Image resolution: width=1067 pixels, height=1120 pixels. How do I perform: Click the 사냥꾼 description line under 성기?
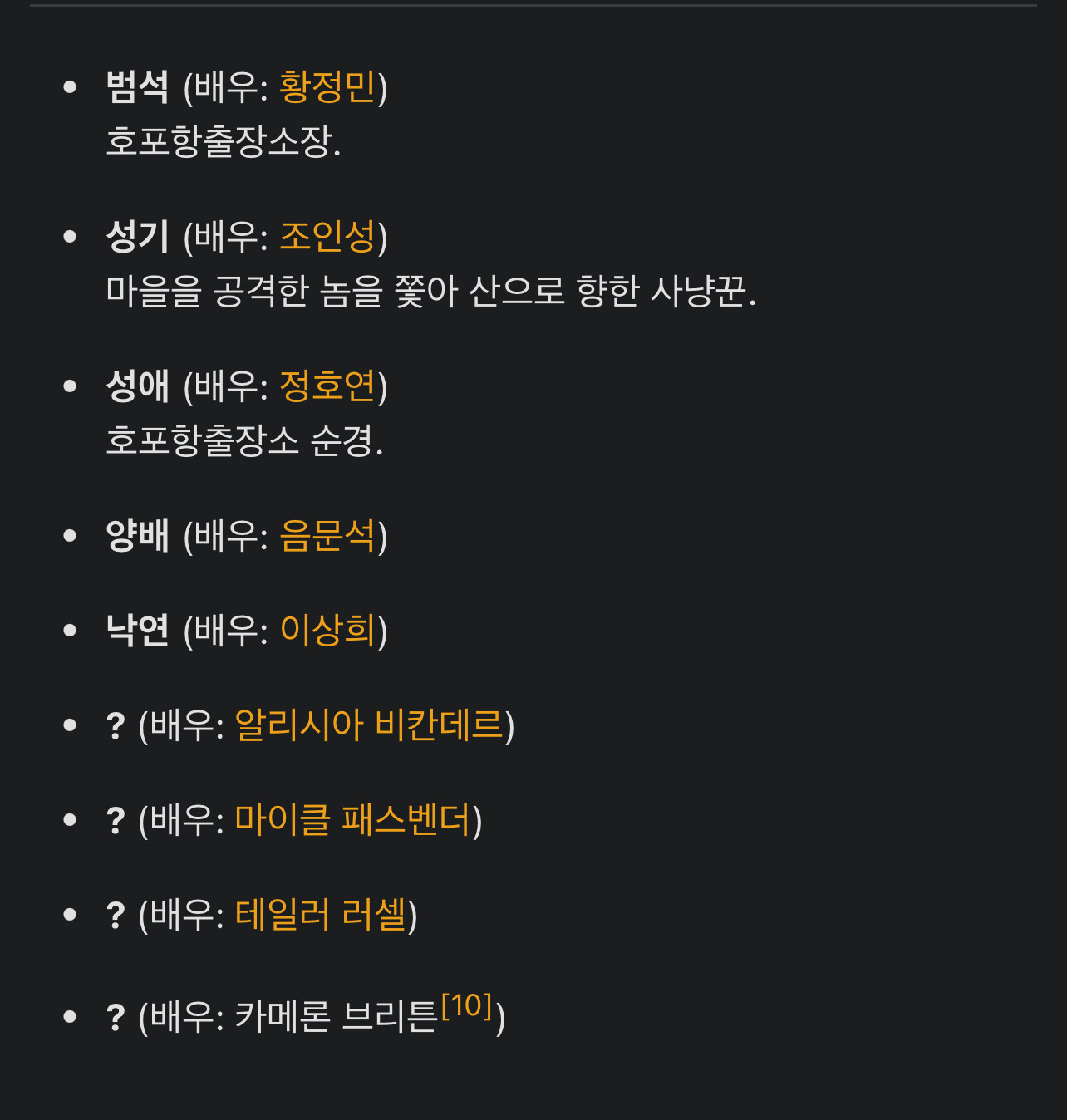coord(431,291)
